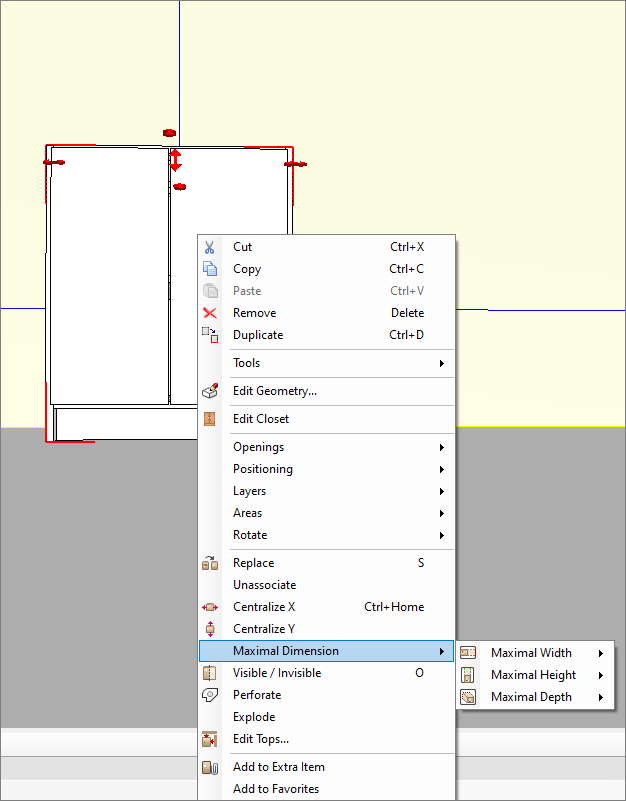
Task: Choose Cut from the context menu
Action: [326, 247]
